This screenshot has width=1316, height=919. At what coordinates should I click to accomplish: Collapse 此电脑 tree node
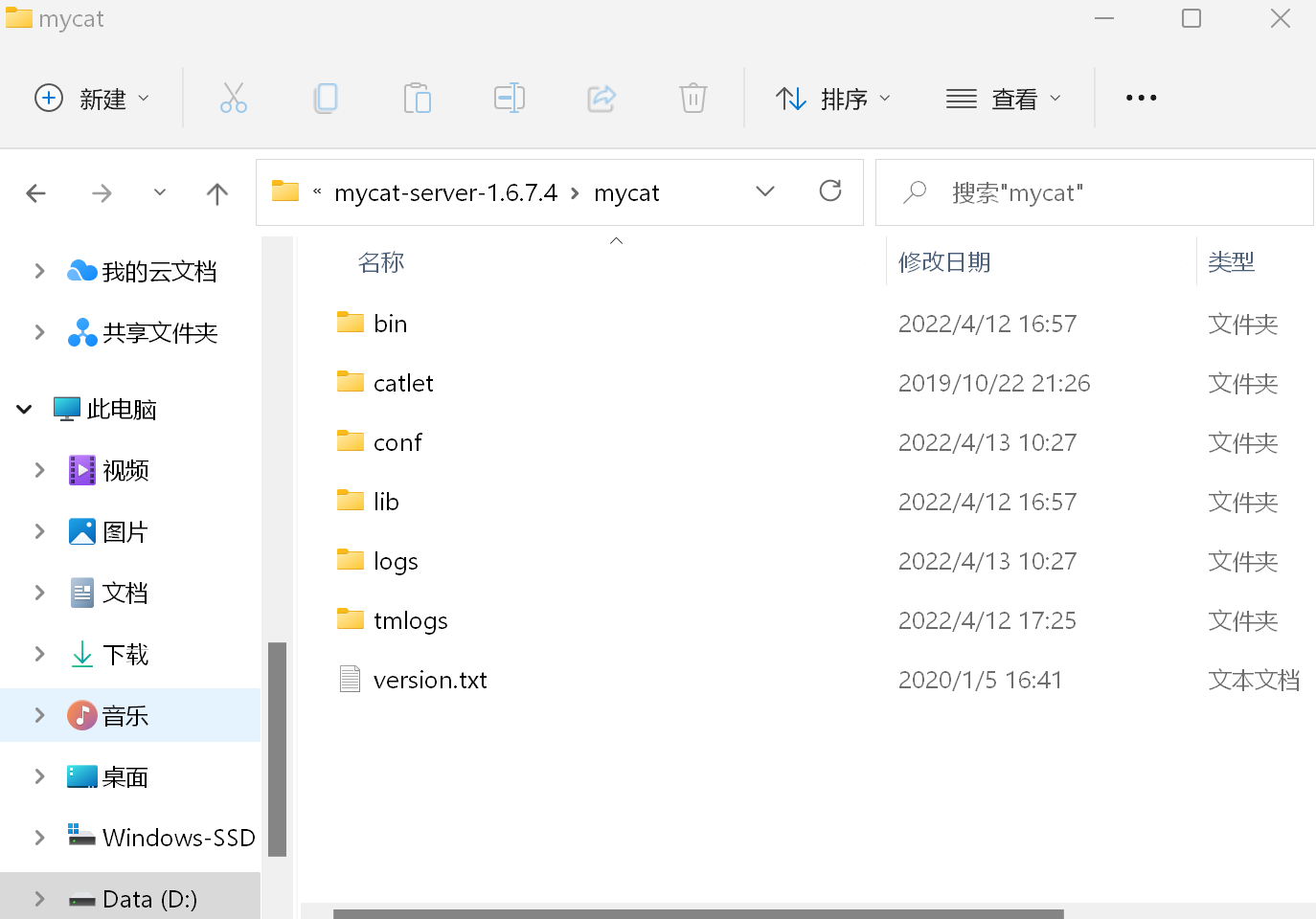pyautogui.click(x=24, y=410)
